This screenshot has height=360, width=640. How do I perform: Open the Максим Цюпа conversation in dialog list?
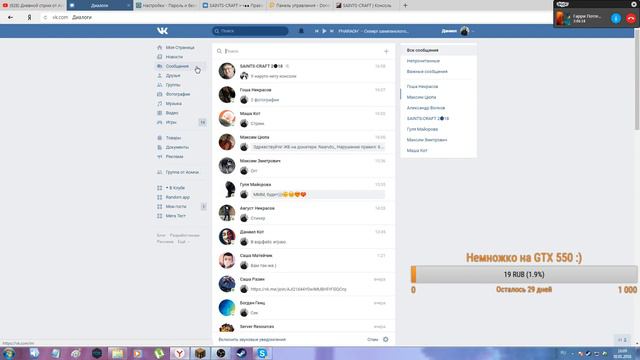coord(303,142)
